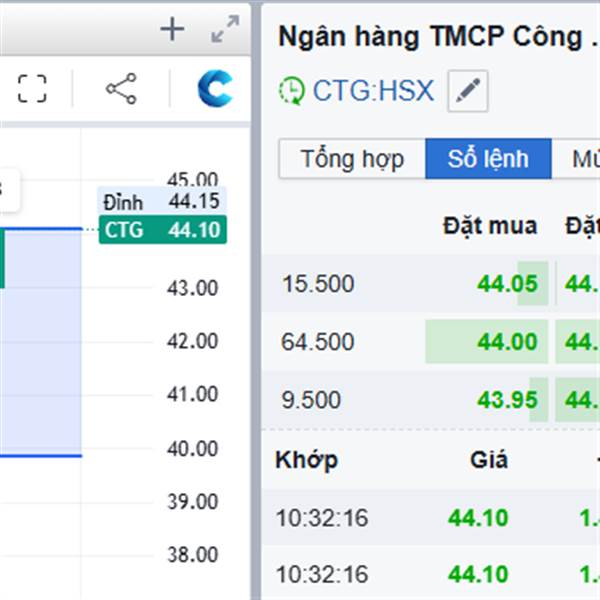The height and width of the screenshot is (600, 600).
Task: Click 41.00 on the price axis
Action: tap(192, 394)
